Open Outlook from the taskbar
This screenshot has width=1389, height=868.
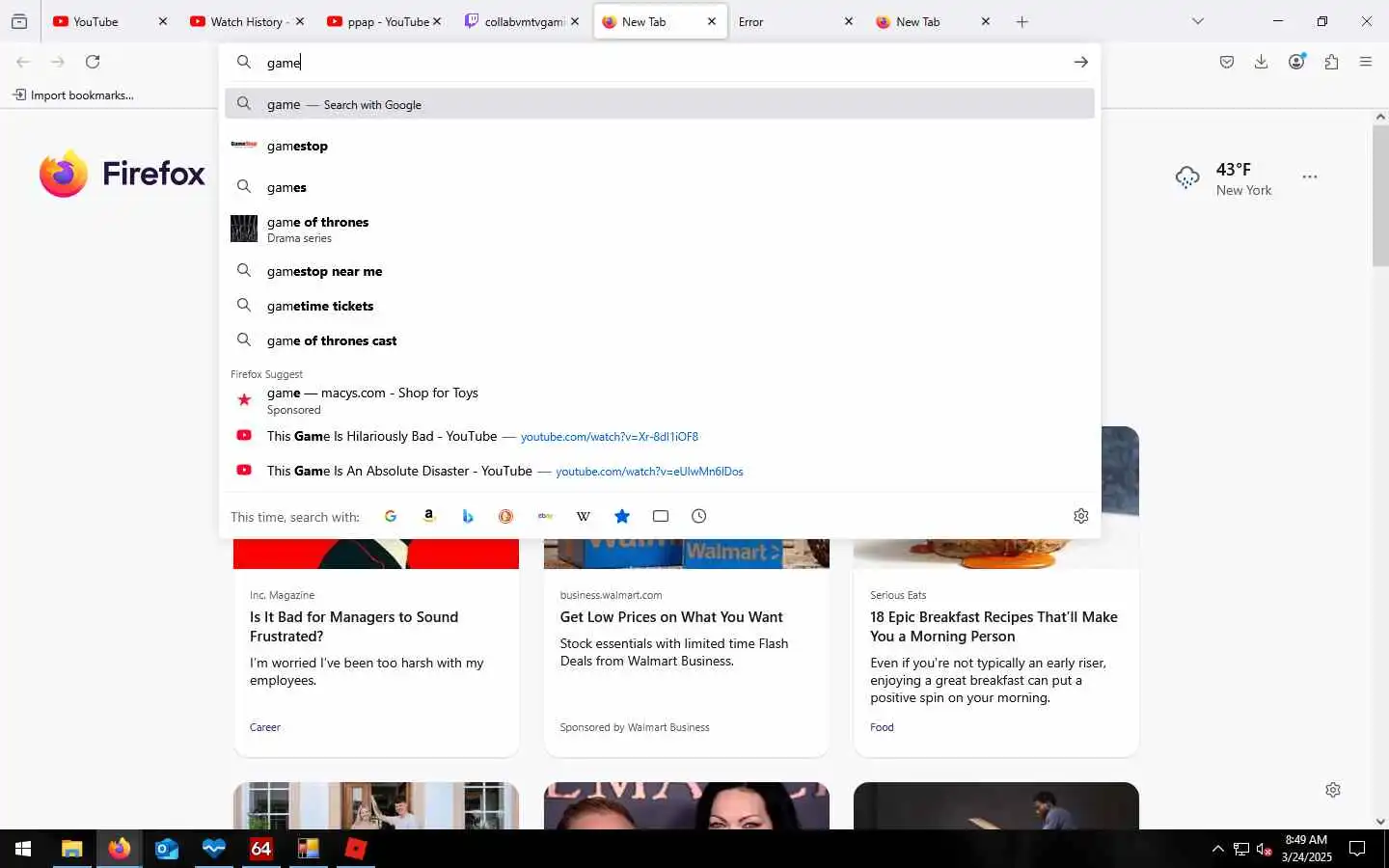coord(167,849)
